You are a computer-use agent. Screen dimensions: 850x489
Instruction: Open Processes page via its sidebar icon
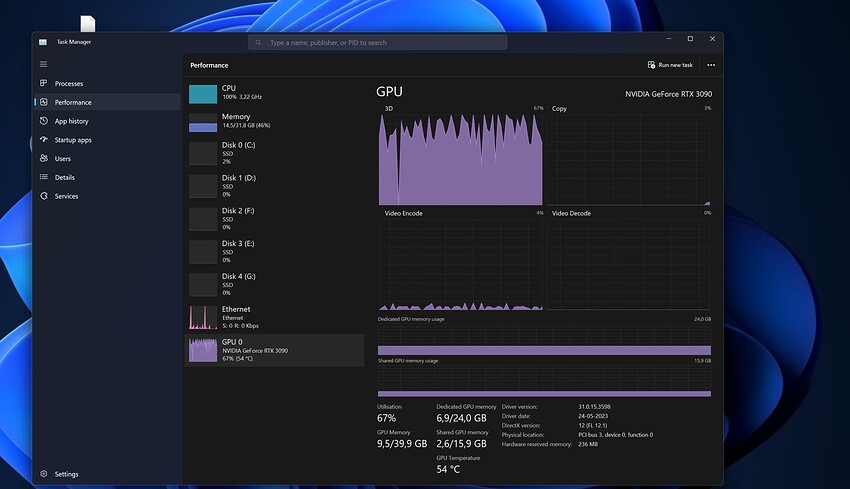click(x=43, y=83)
